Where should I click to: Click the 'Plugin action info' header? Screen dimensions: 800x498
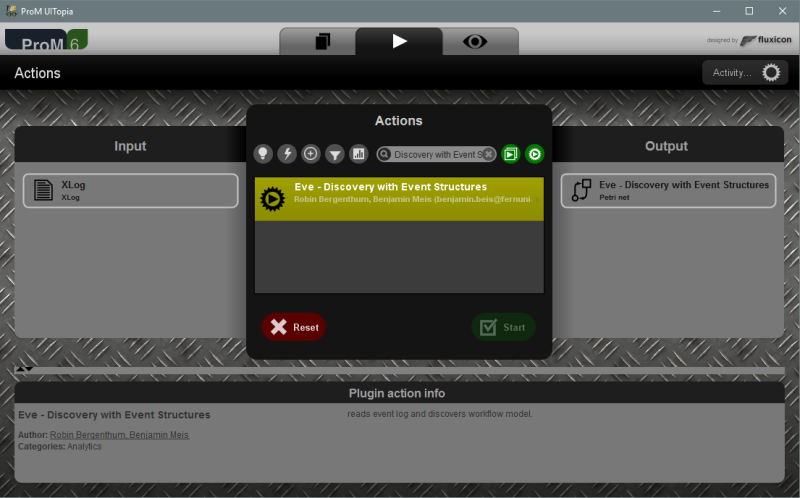(397, 393)
